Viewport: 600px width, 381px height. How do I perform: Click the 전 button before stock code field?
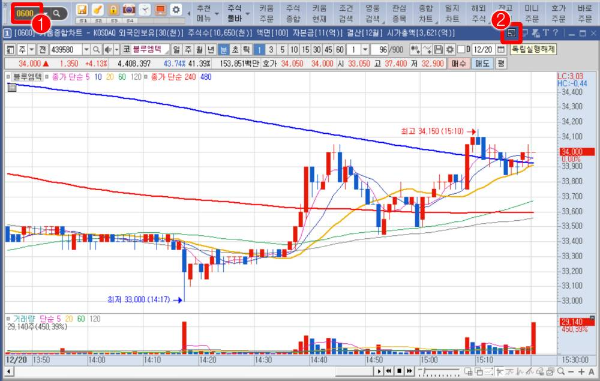43,49
